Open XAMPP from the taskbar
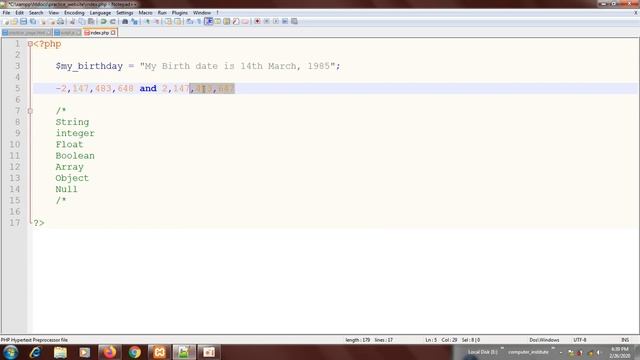The width and height of the screenshot is (640, 360). (x=159, y=352)
